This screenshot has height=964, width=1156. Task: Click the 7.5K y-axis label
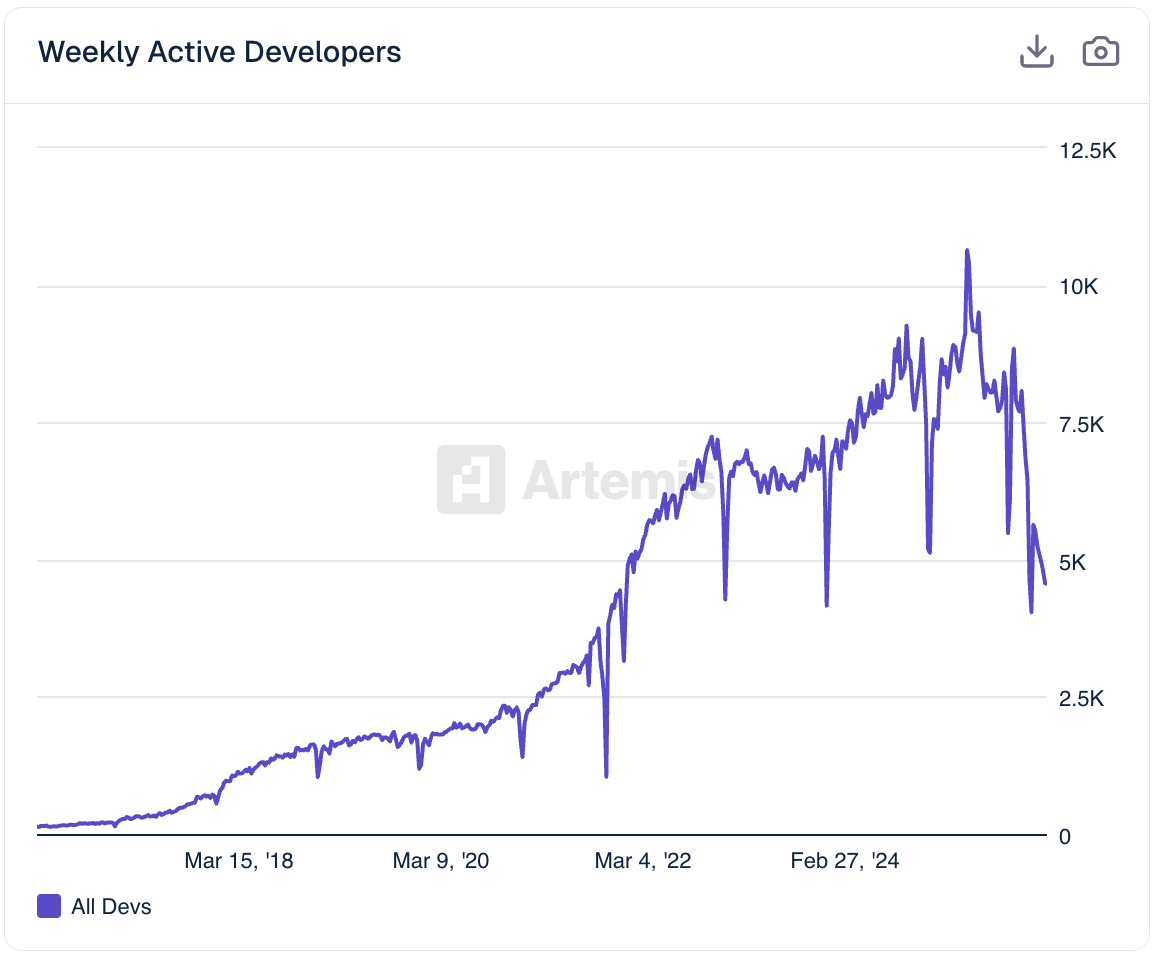tap(1082, 425)
